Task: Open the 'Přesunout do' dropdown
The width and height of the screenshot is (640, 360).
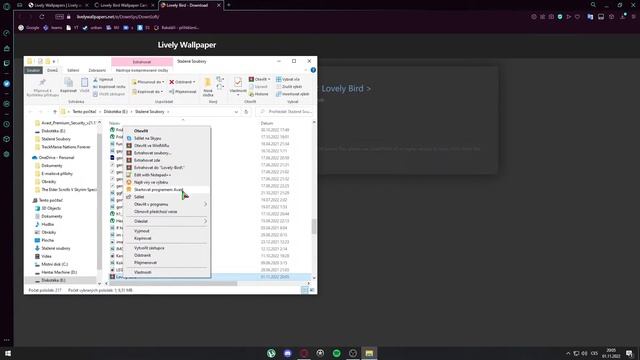Action: [x=148, y=82]
